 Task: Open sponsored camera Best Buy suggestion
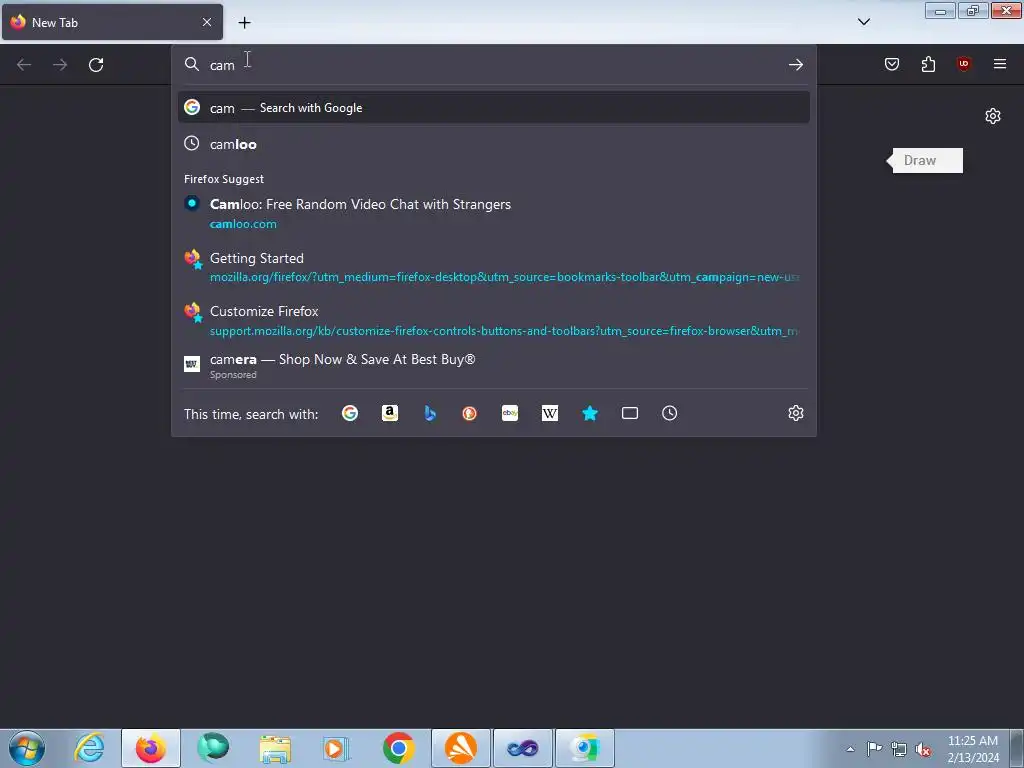point(494,366)
